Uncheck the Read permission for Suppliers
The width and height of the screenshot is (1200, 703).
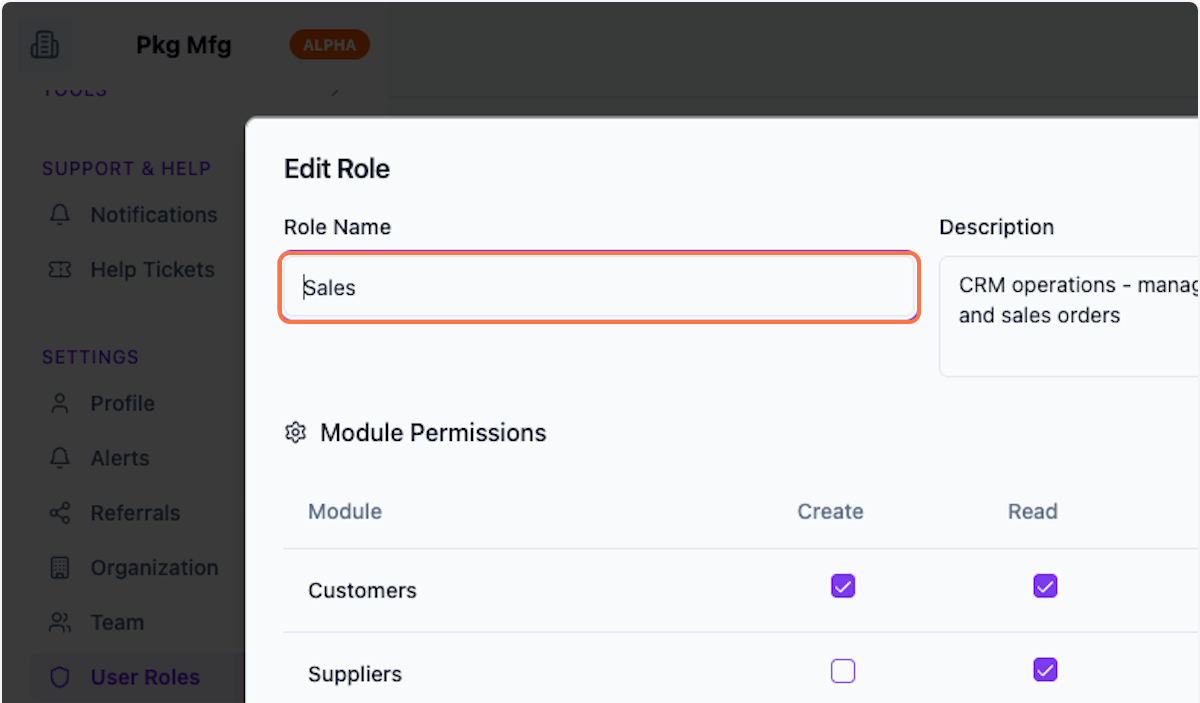(1045, 670)
